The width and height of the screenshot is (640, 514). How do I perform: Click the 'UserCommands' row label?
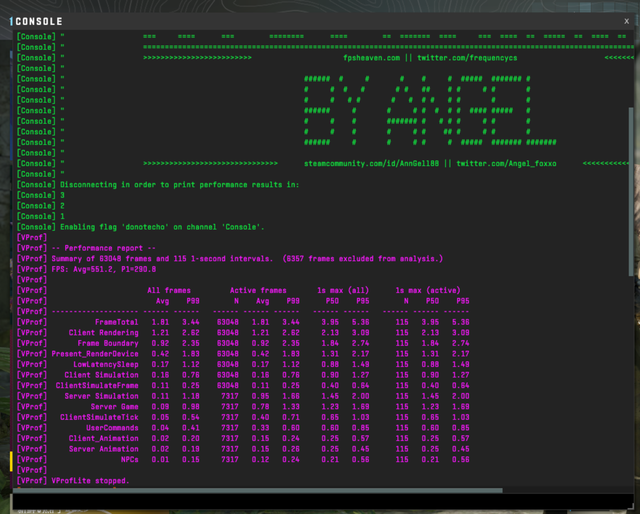tap(112, 428)
